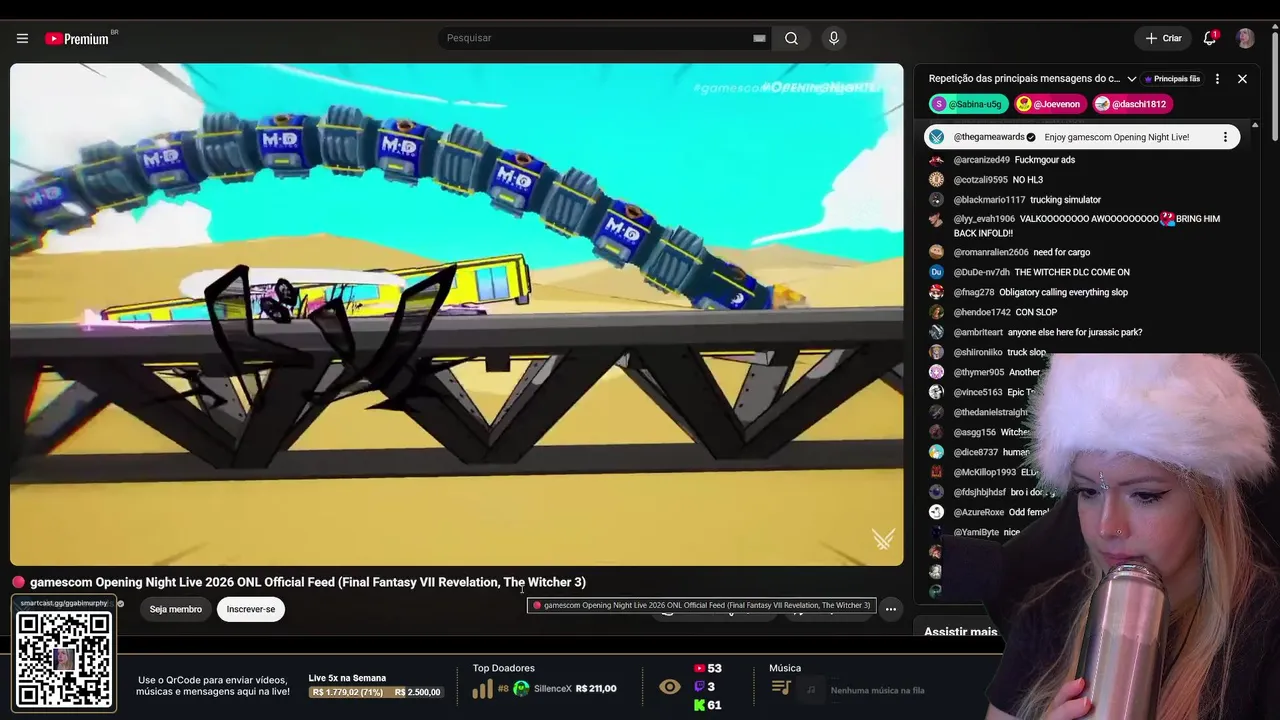Click username @lyy_evah1906 in chat

pos(984,219)
